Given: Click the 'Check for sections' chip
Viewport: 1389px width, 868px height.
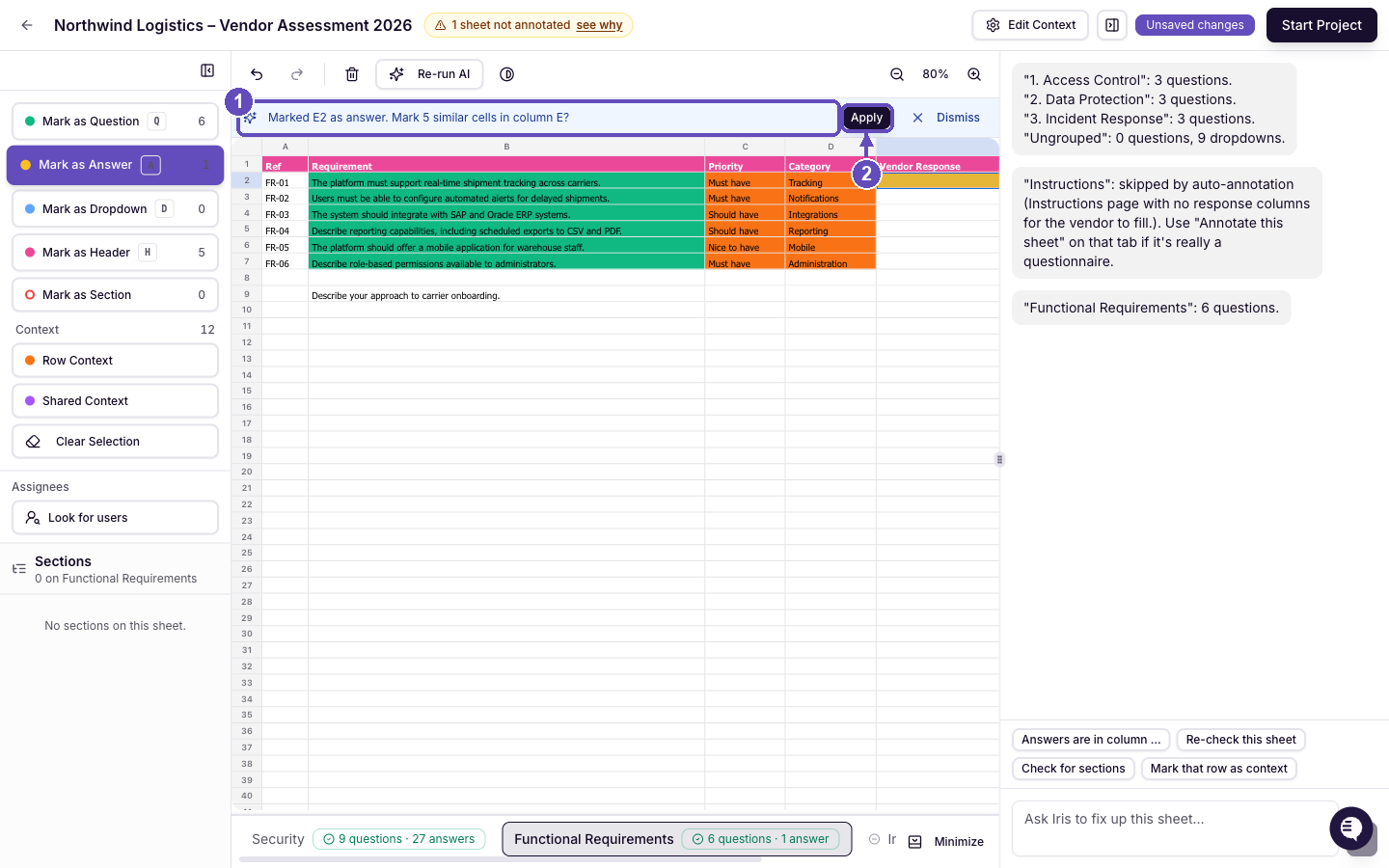Looking at the screenshot, I should [x=1074, y=769].
